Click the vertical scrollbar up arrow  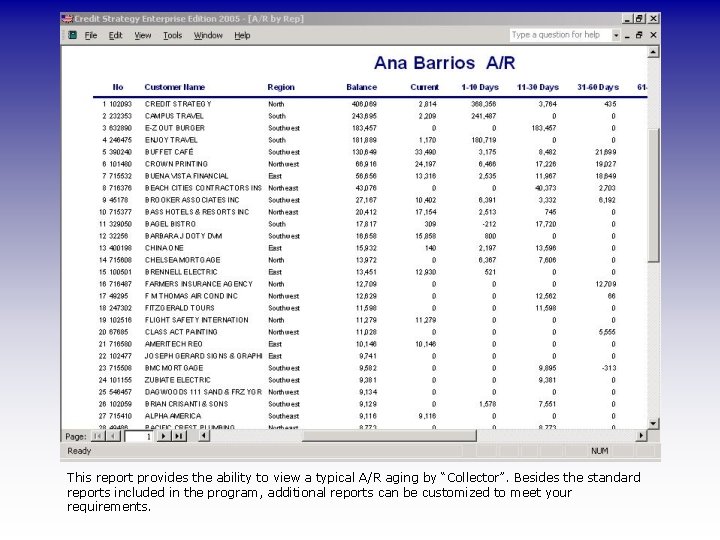click(653, 52)
